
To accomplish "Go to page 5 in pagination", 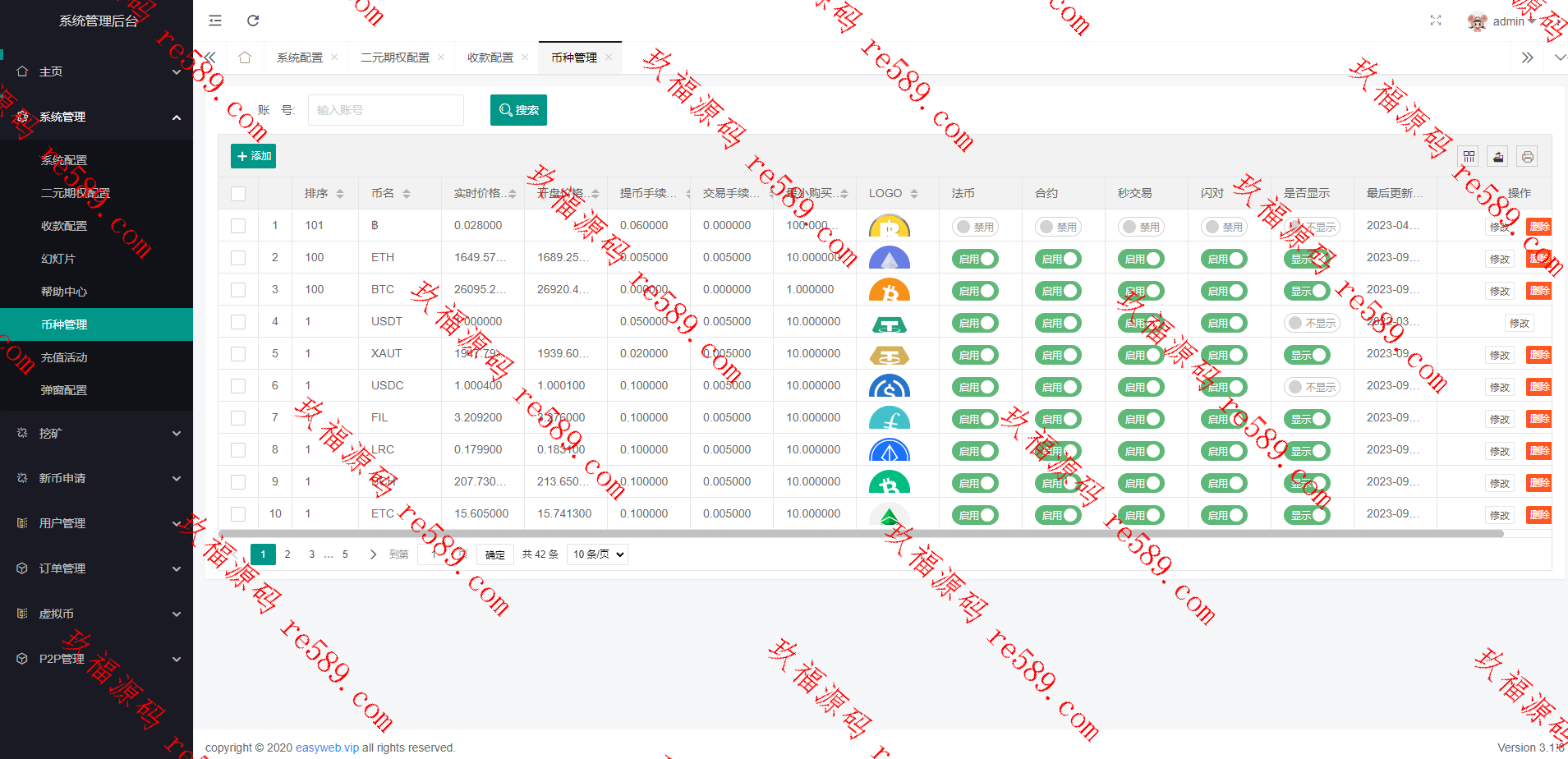I will pyautogui.click(x=345, y=554).
